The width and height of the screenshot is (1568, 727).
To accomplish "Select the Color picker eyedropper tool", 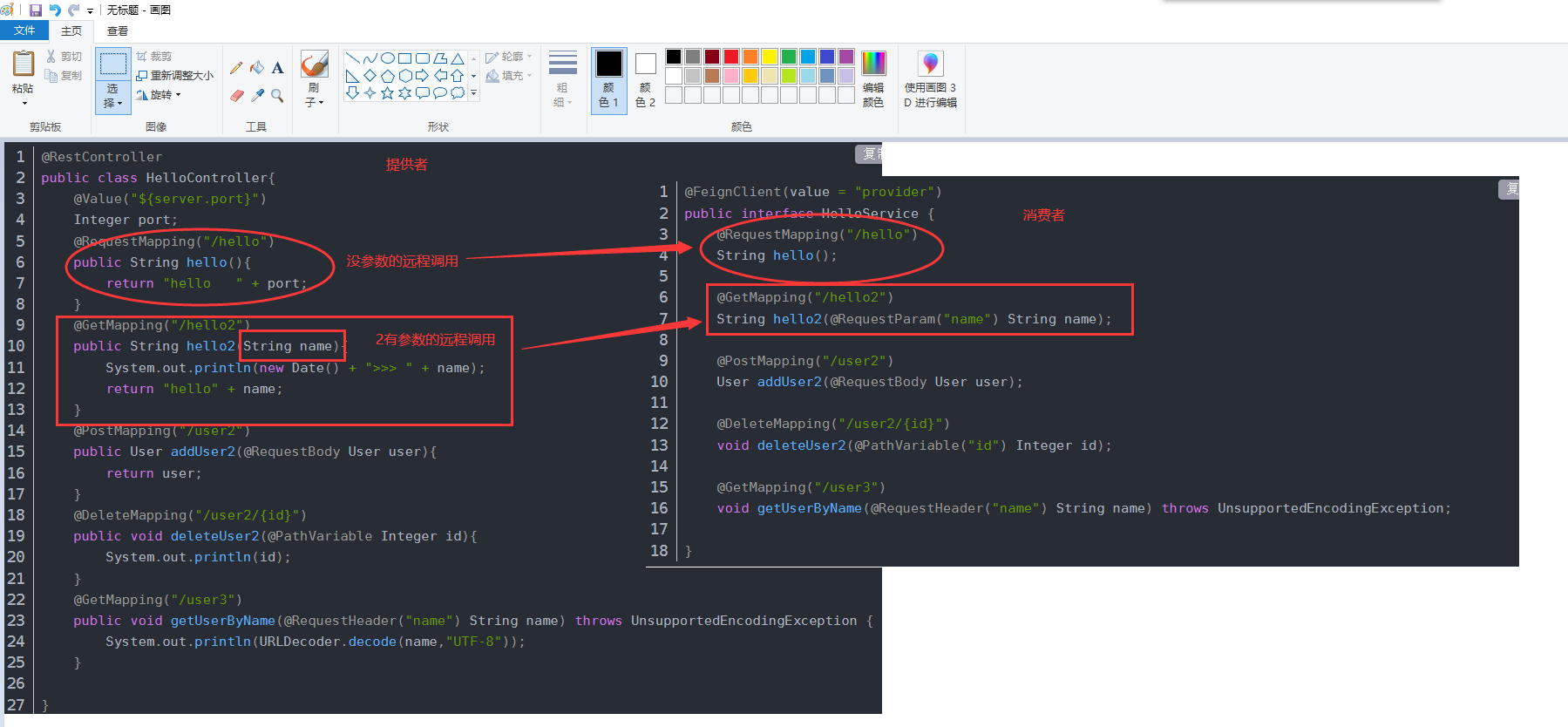I will click(x=257, y=95).
